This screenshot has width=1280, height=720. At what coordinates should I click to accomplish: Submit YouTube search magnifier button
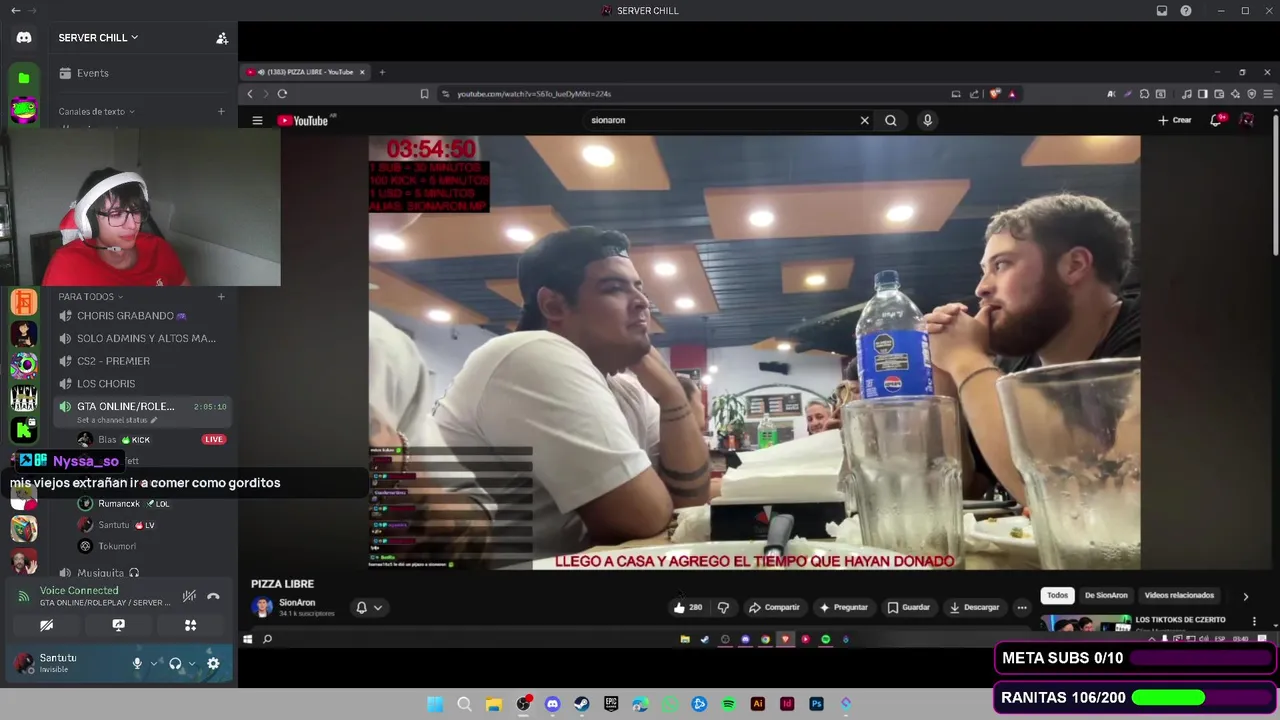tap(891, 120)
